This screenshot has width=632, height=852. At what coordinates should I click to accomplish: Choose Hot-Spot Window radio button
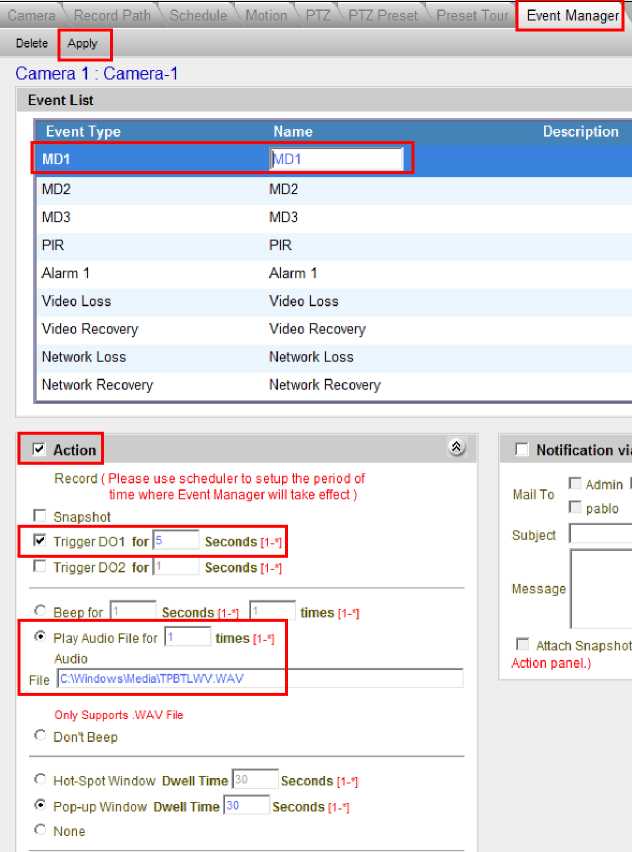click(x=40, y=780)
